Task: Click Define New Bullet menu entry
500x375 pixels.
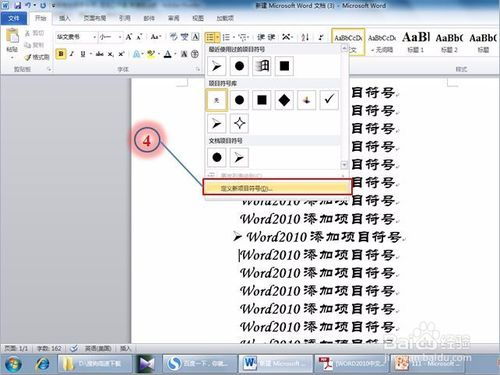Action: coord(277,188)
